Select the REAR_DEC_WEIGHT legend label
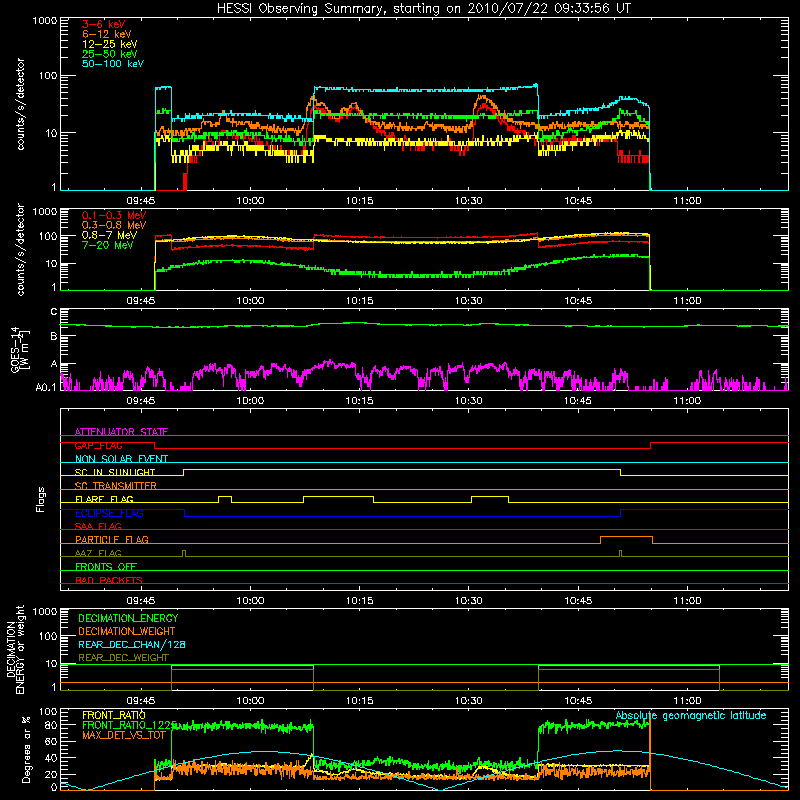800x800 pixels. (x=123, y=658)
